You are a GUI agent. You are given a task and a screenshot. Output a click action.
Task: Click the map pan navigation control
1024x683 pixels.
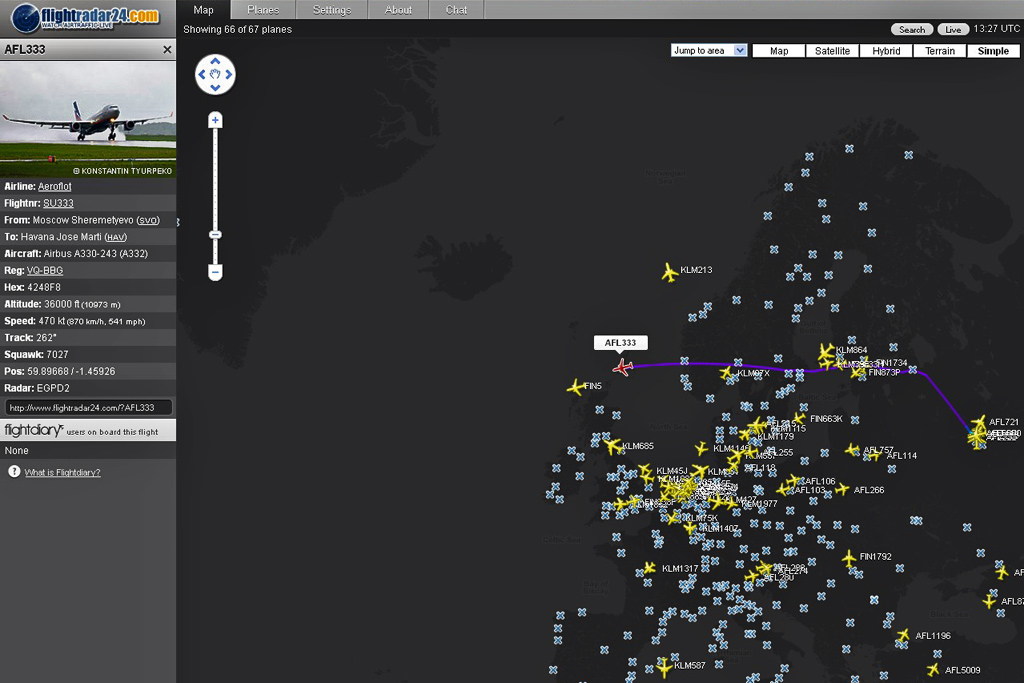(x=215, y=74)
